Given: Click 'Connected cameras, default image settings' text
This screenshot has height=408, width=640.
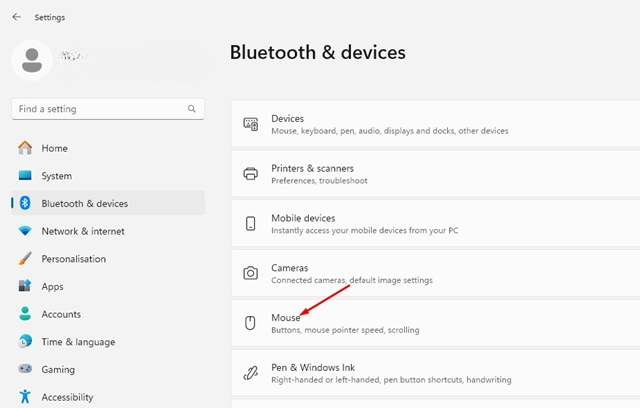Looking at the screenshot, I should 352,280.
